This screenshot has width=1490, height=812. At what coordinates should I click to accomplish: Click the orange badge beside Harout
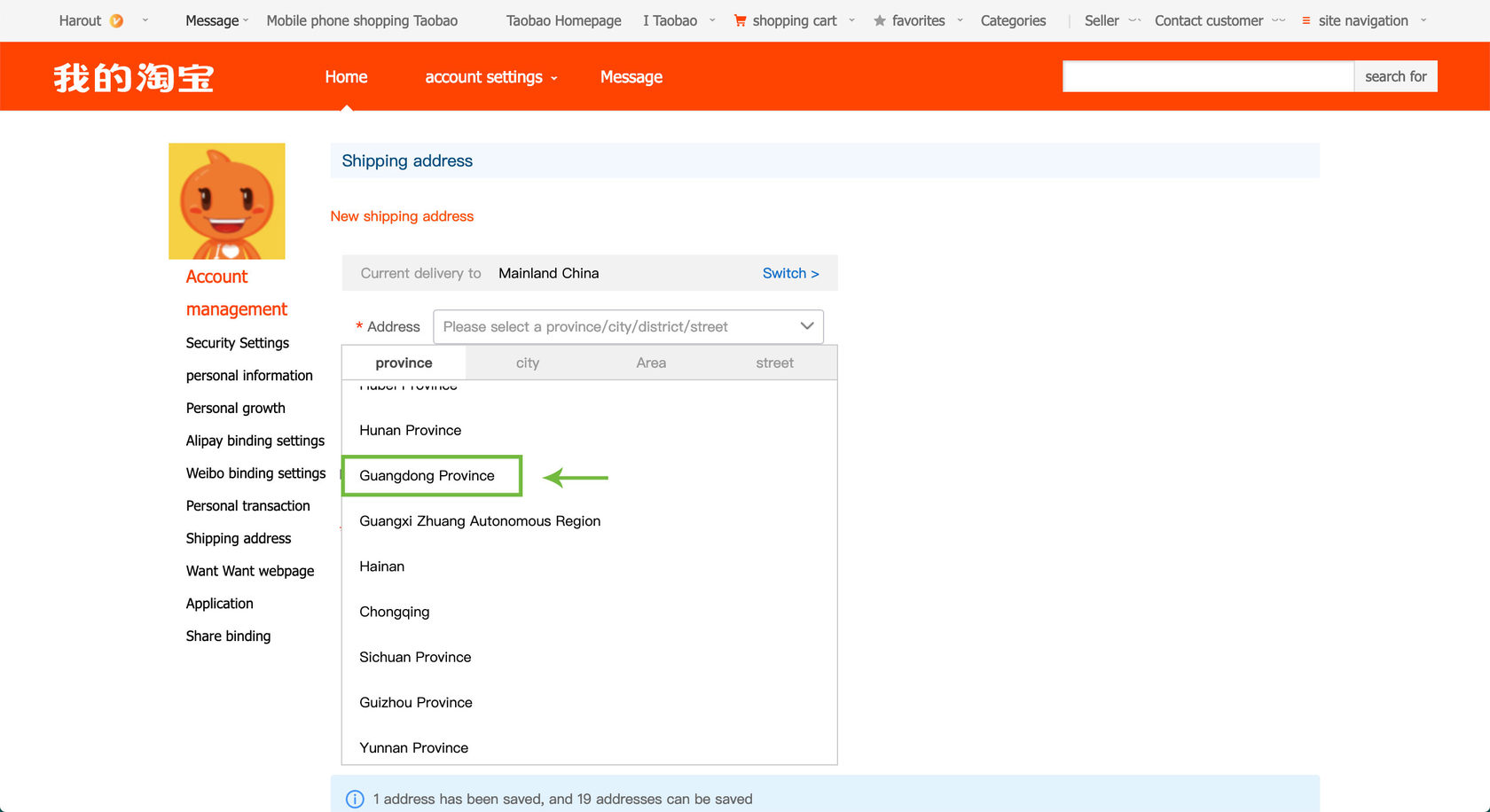(x=117, y=20)
